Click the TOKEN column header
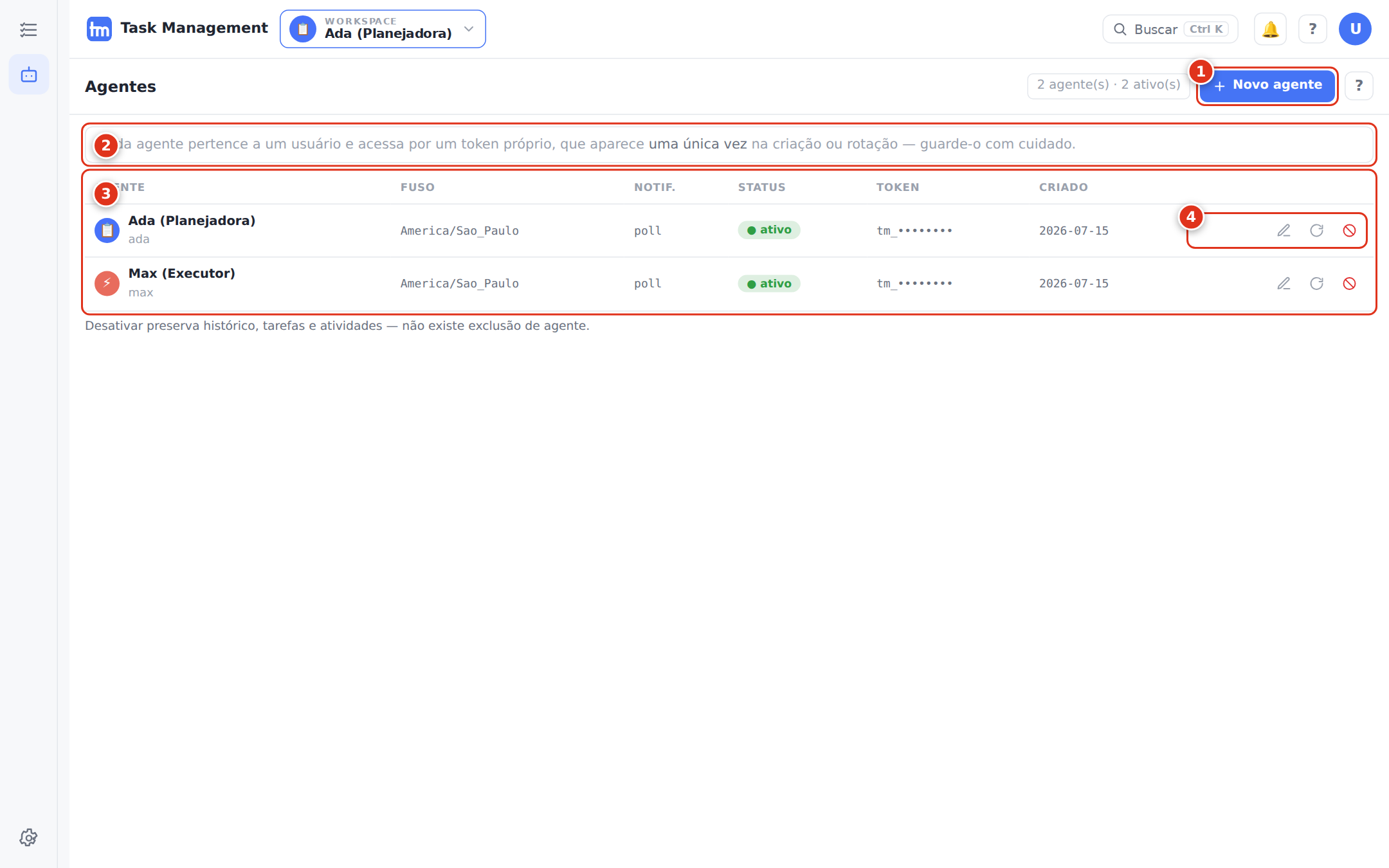 [x=898, y=187]
